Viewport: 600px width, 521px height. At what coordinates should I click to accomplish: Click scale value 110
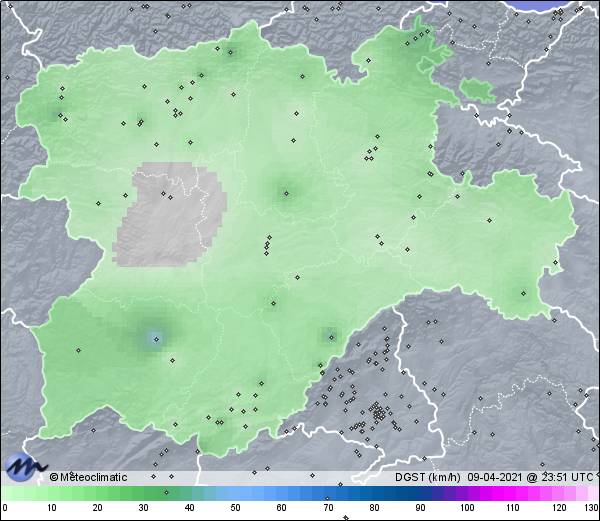pos(513,508)
